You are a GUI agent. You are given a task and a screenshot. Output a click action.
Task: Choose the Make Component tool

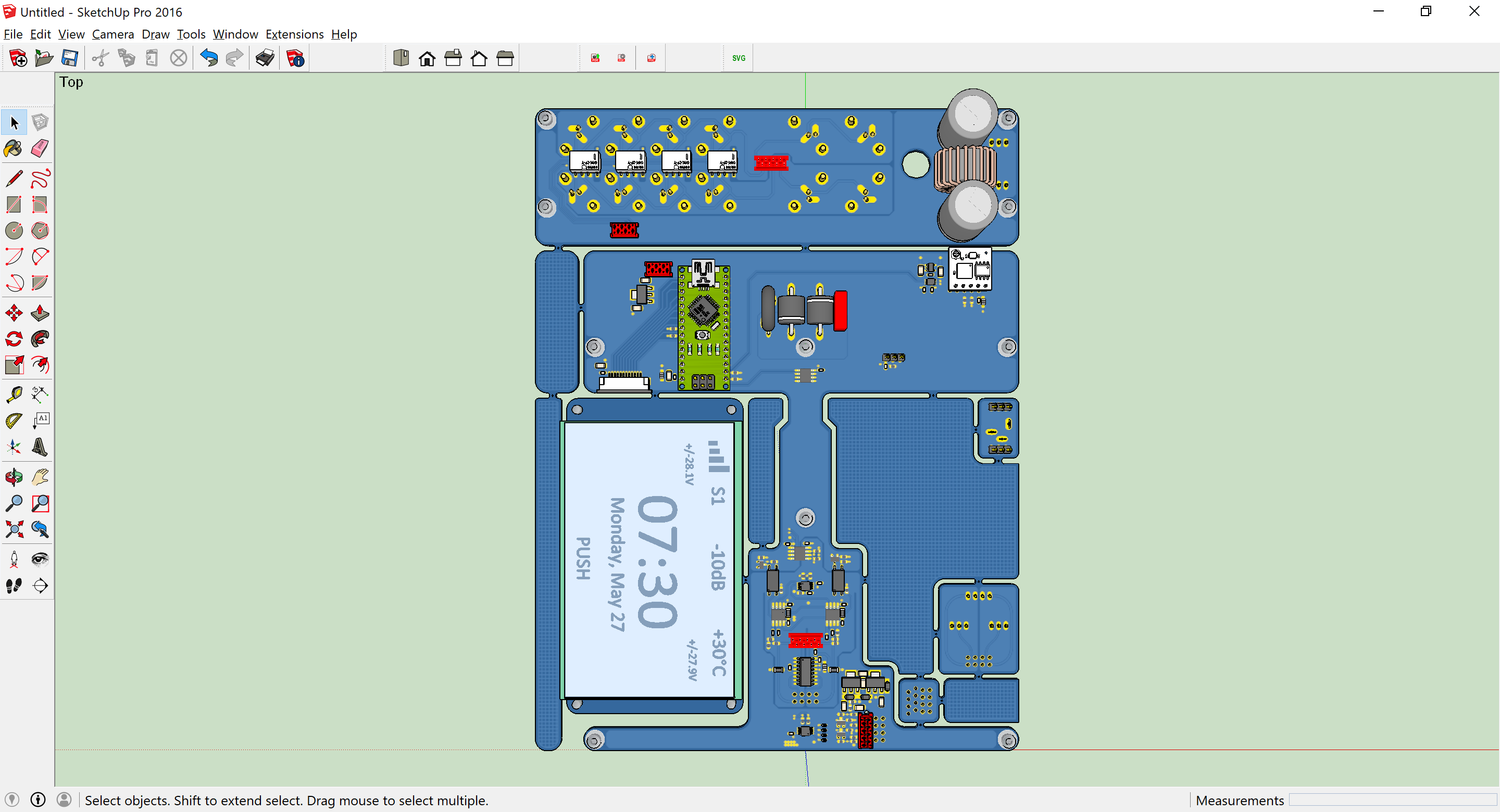[x=40, y=122]
